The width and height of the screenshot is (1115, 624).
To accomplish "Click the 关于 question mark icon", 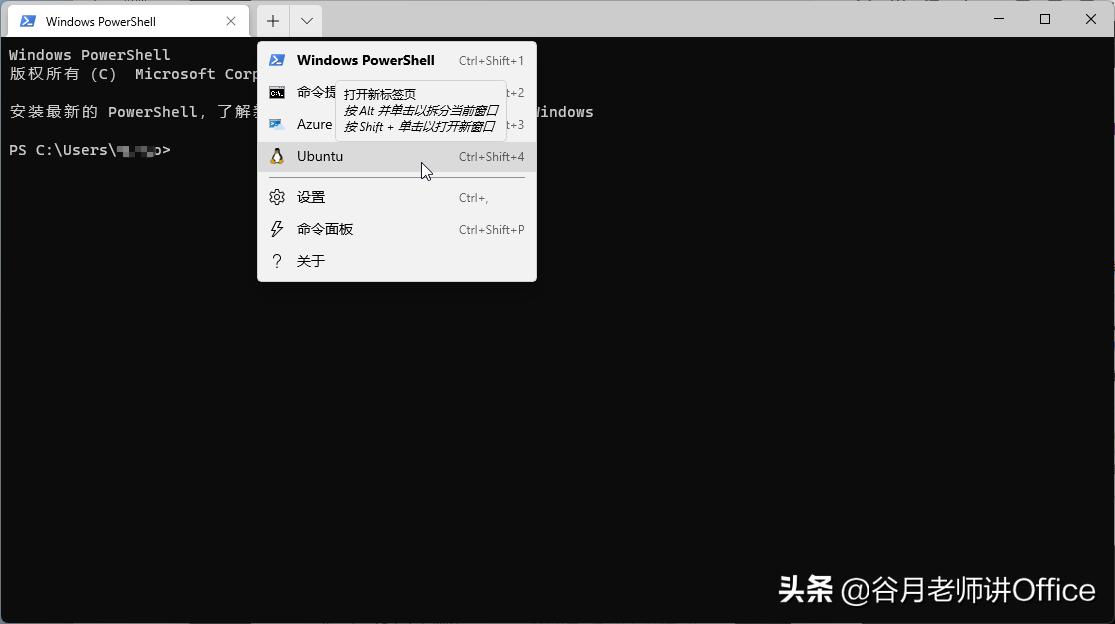I will (276, 261).
